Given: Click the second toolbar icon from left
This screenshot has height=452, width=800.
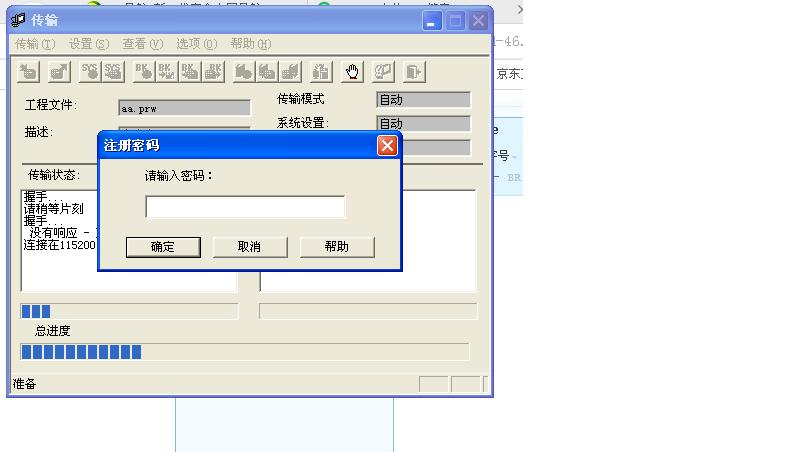Looking at the screenshot, I should click(59, 71).
